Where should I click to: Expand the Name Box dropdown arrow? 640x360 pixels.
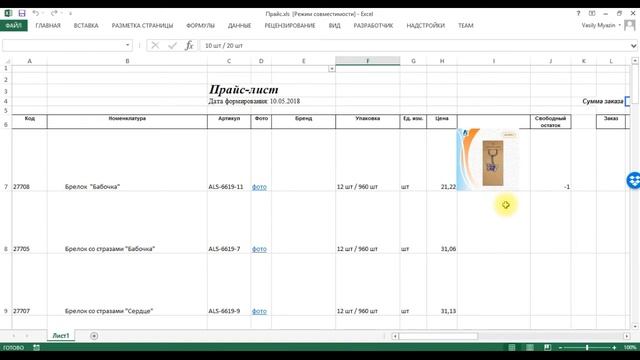point(127,45)
